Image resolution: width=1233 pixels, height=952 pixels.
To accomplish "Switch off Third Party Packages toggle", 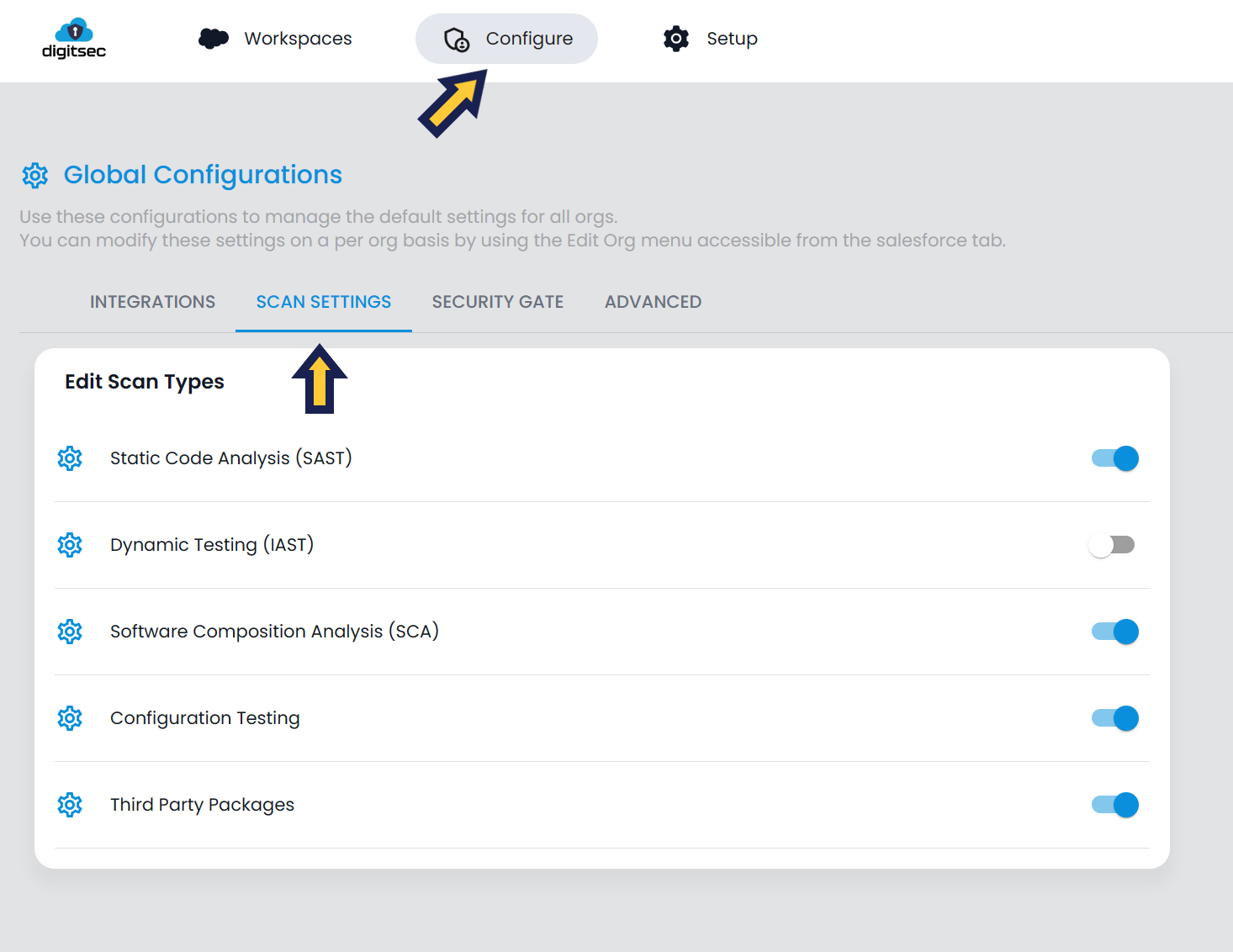I will point(1114,805).
